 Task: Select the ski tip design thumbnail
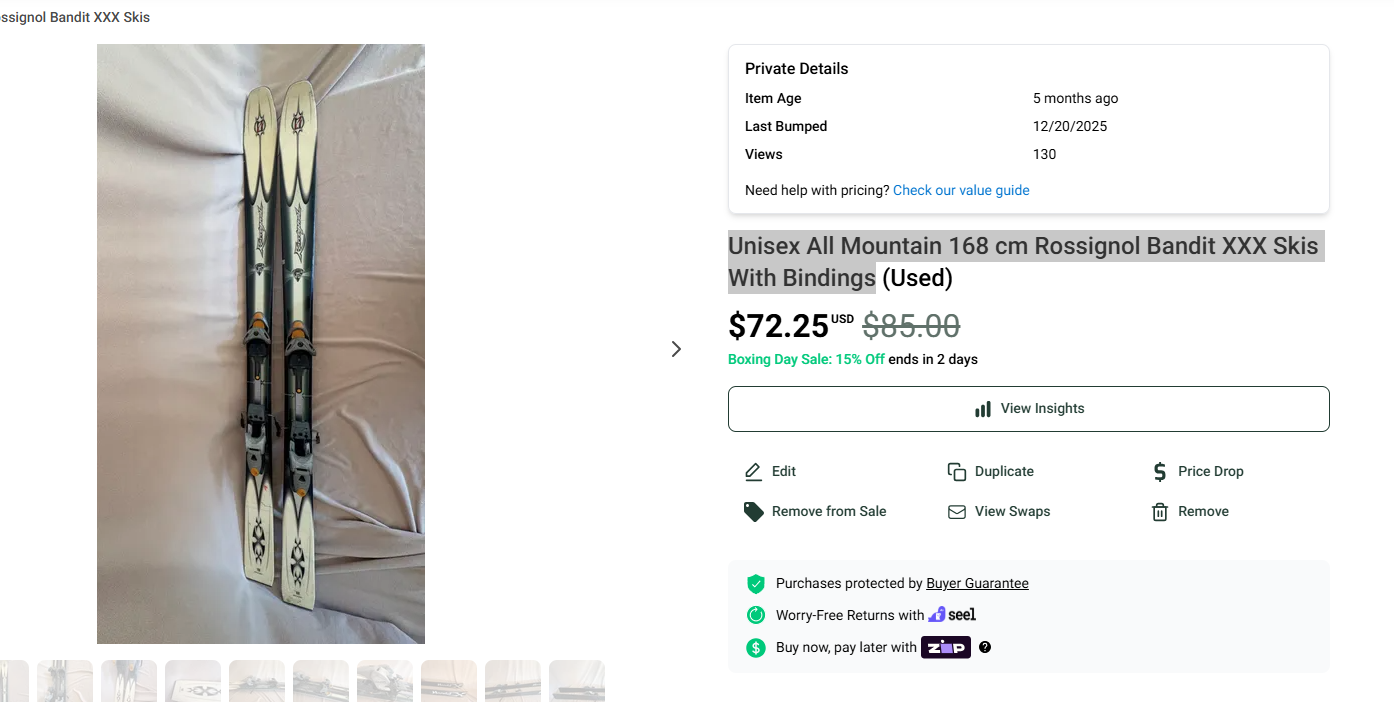coord(193,681)
